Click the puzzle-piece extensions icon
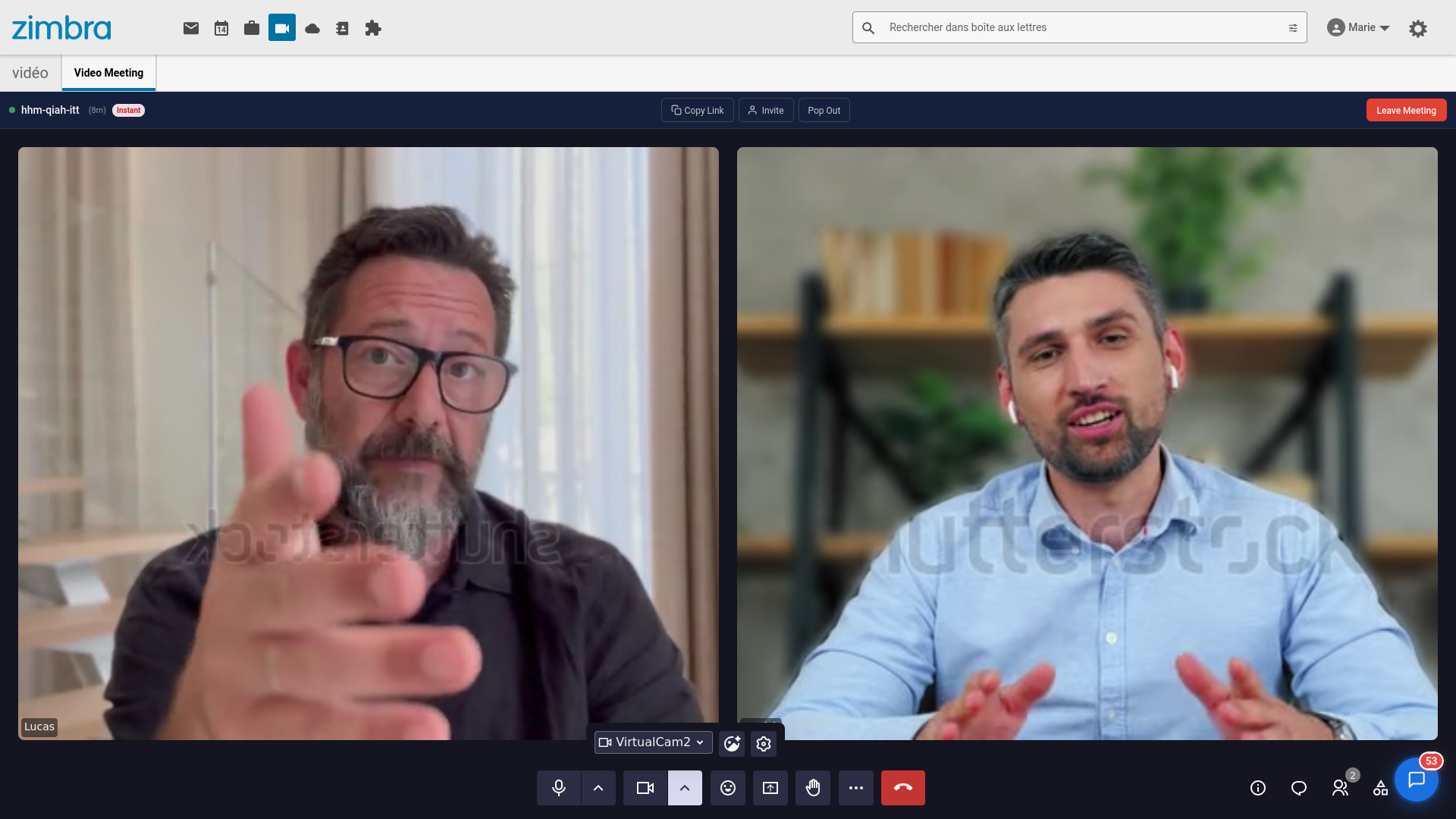The height and width of the screenshot is (819, 1456). click(x=372, y=27)
